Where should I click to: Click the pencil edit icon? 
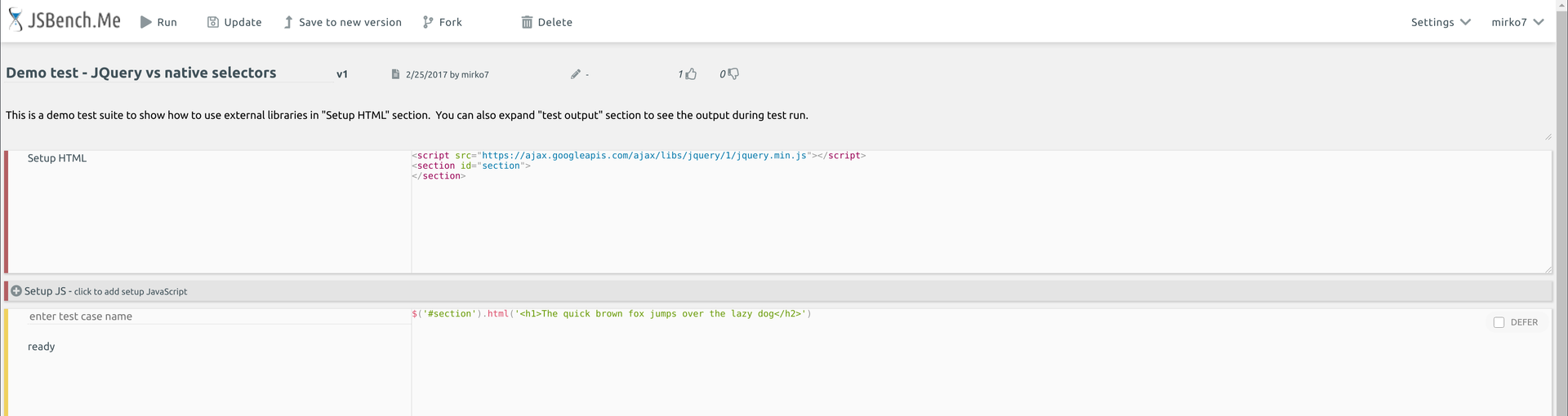576,74
